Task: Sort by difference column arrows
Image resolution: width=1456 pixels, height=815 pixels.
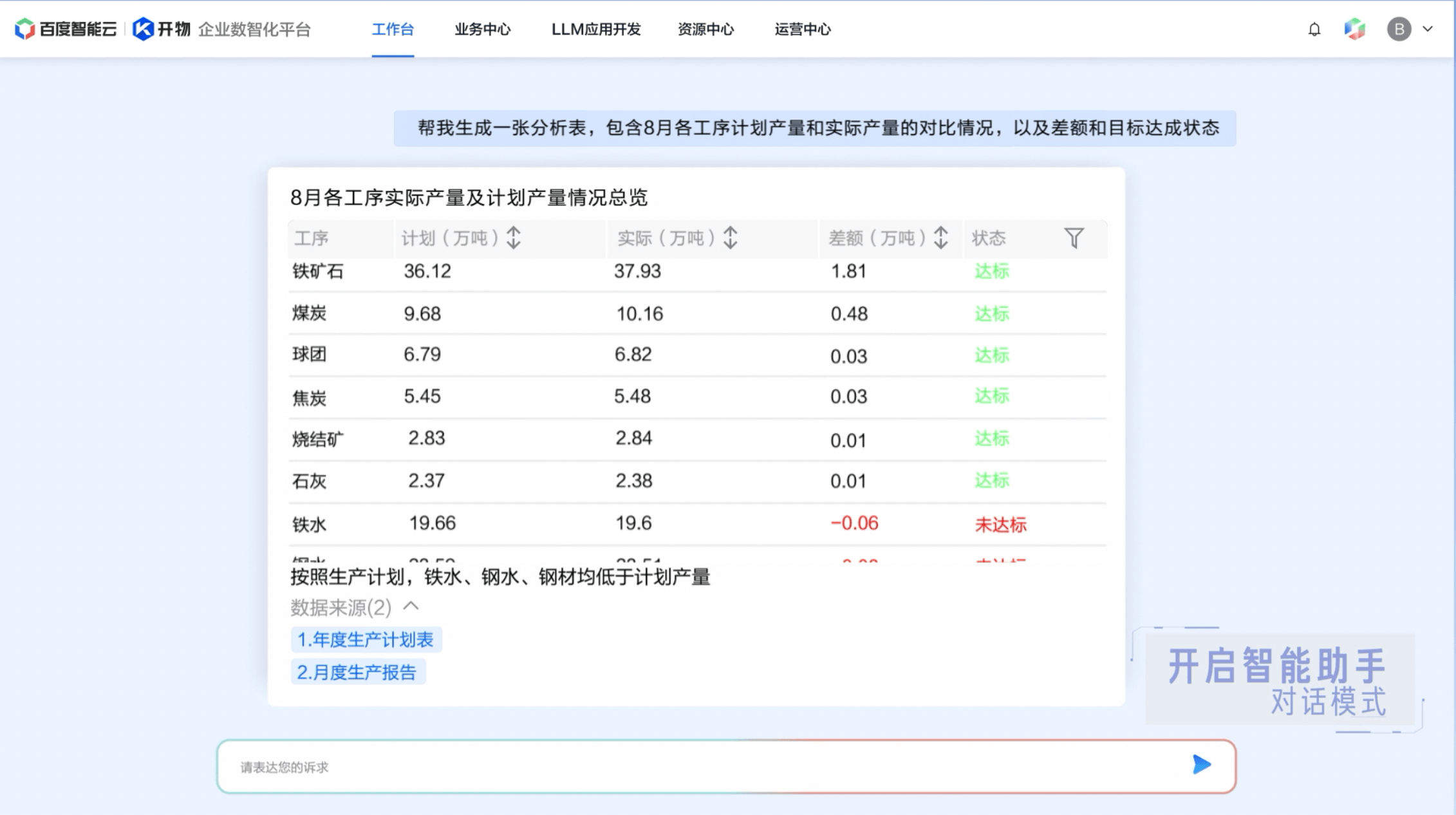Action: pyautogui.click(x=941, y=238)
